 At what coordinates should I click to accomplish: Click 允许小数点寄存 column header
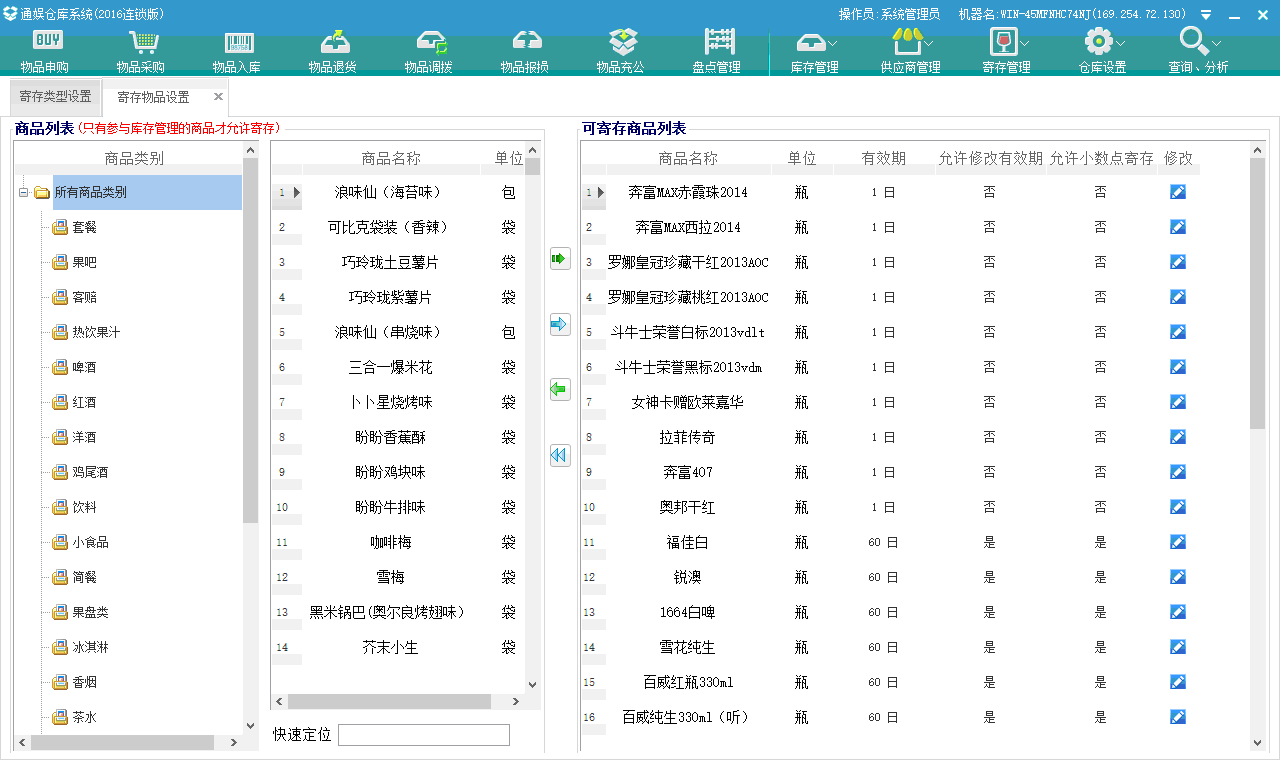click(1101, 159)
